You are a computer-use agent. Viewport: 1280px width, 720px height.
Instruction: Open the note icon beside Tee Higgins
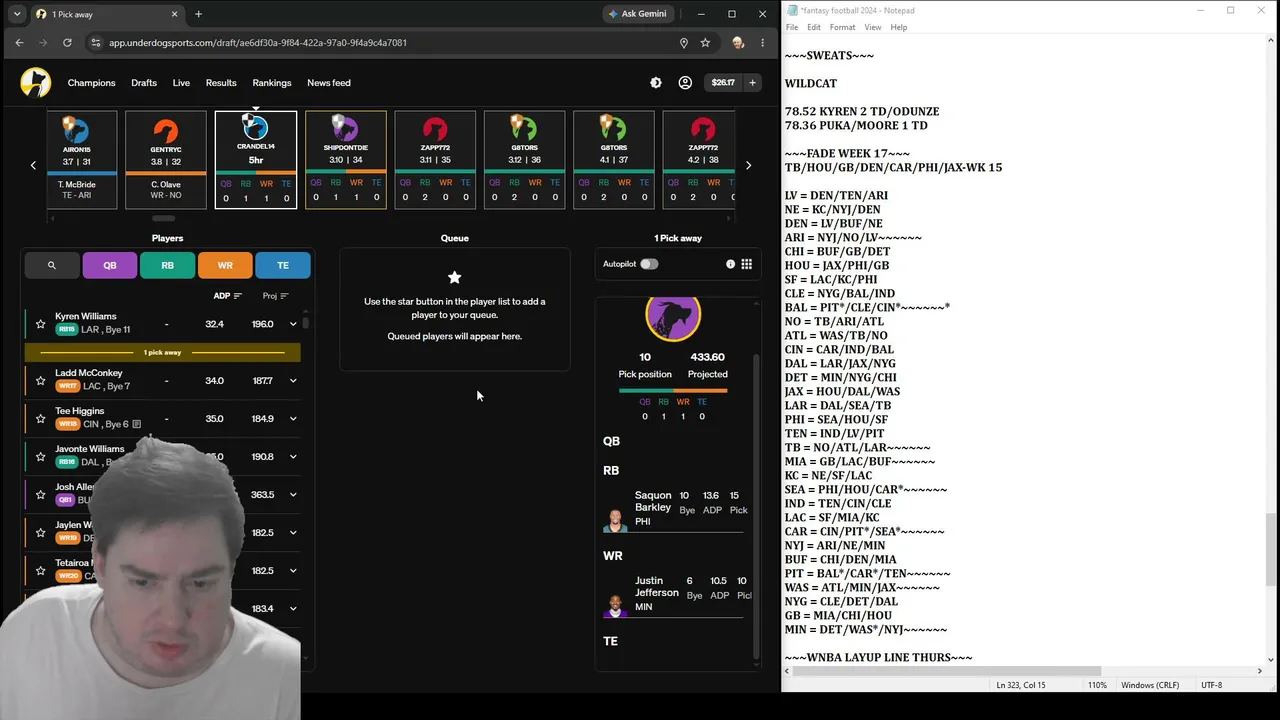136,425
